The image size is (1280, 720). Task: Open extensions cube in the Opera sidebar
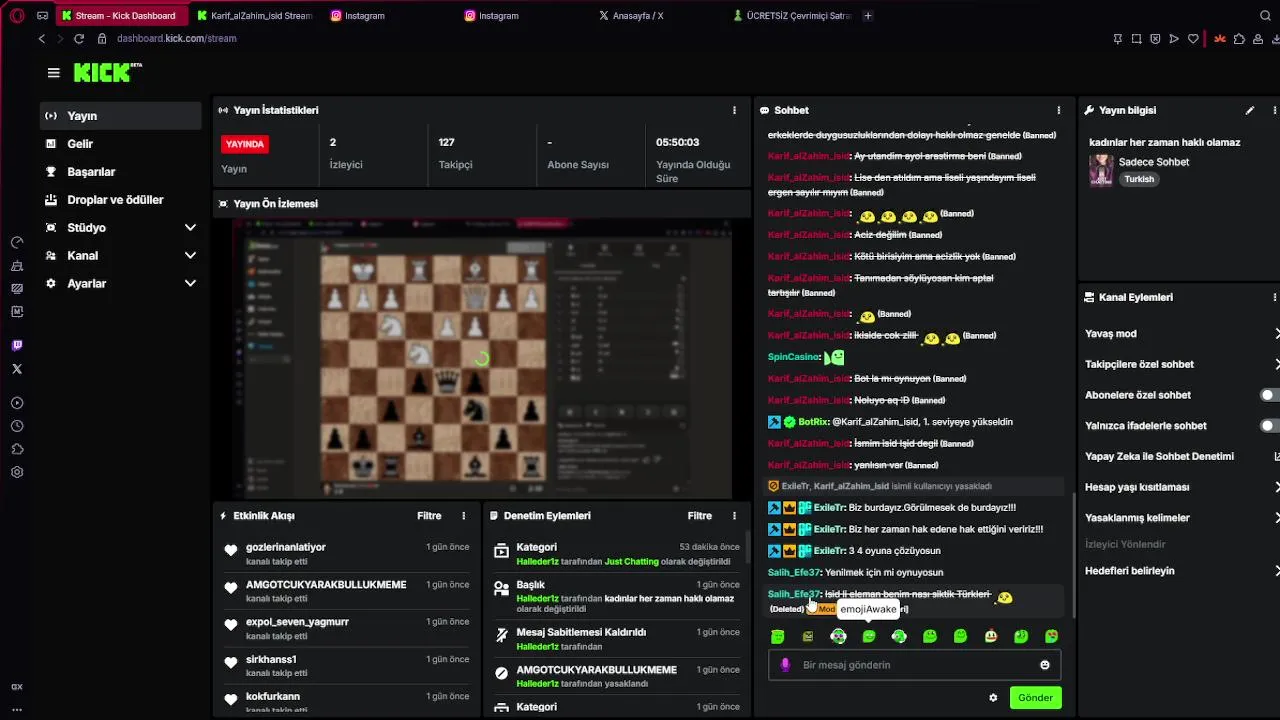(x=17, y=449)
